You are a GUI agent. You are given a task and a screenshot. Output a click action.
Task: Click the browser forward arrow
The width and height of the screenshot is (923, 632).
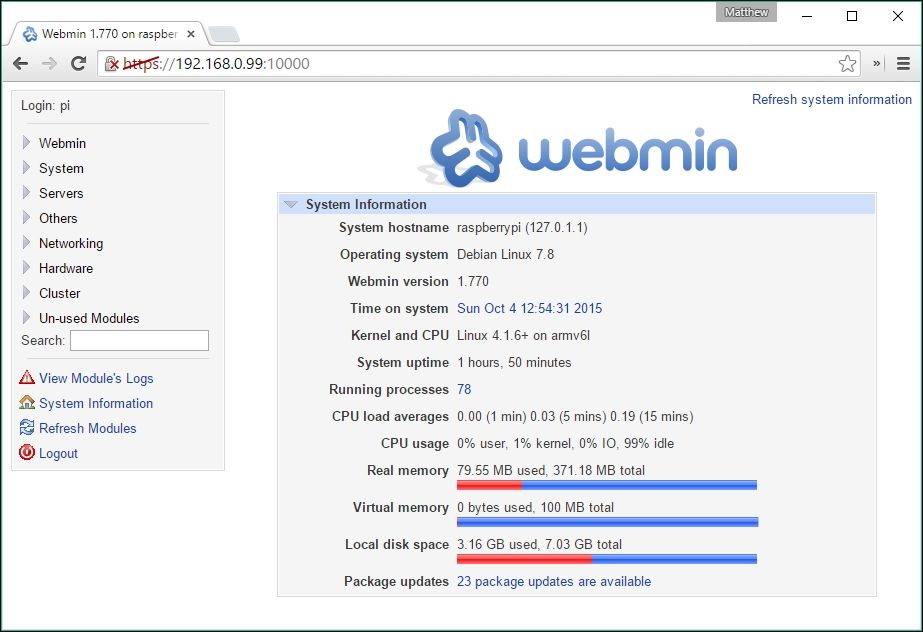(49, 64)
